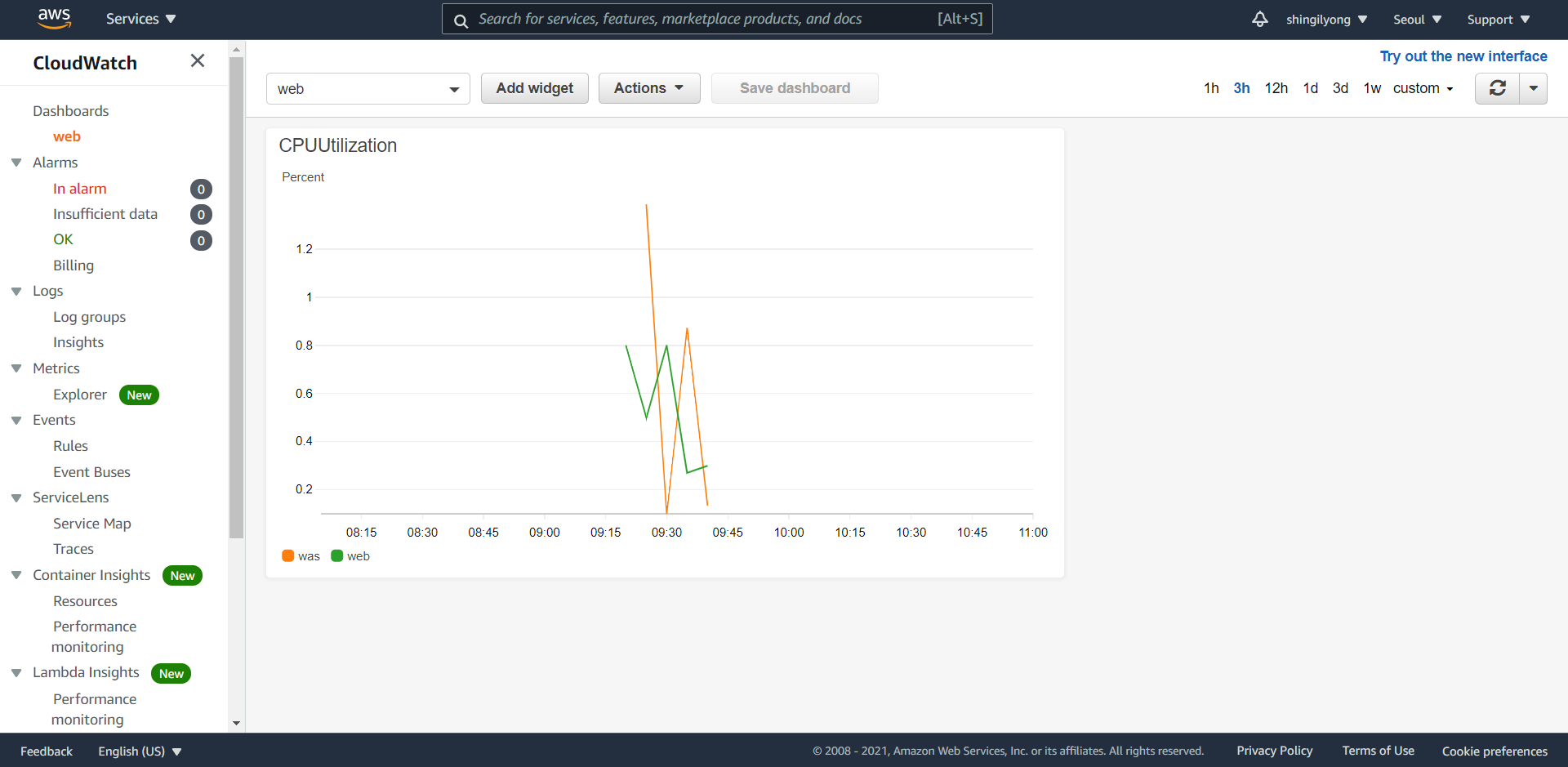Click the OK alarms count badge
The height and width of the screenshot is (767, 1568).
click(201, 241)
